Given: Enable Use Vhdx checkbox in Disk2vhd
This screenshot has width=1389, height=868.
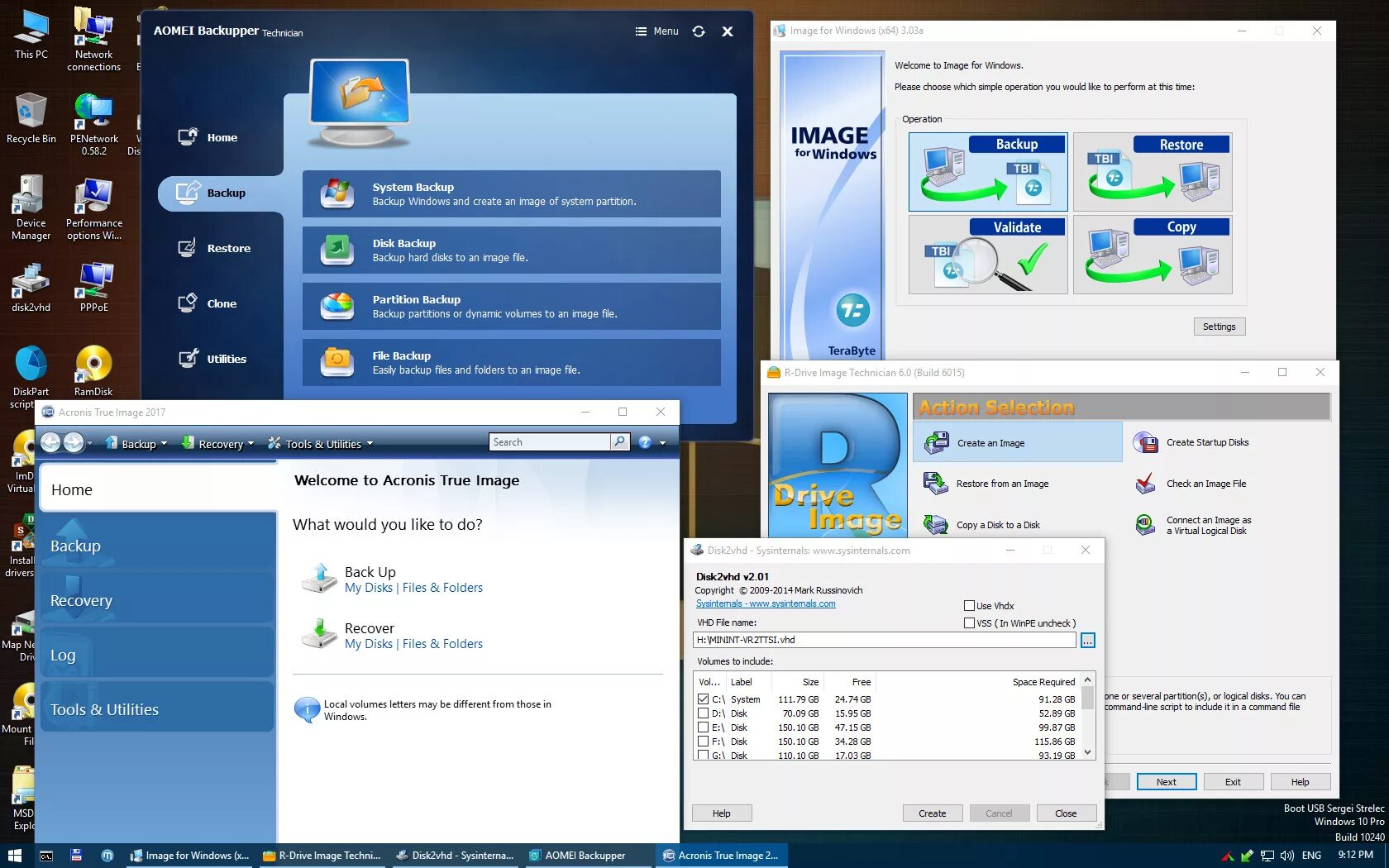Looking at the screenshot, I should coord(969,606).
